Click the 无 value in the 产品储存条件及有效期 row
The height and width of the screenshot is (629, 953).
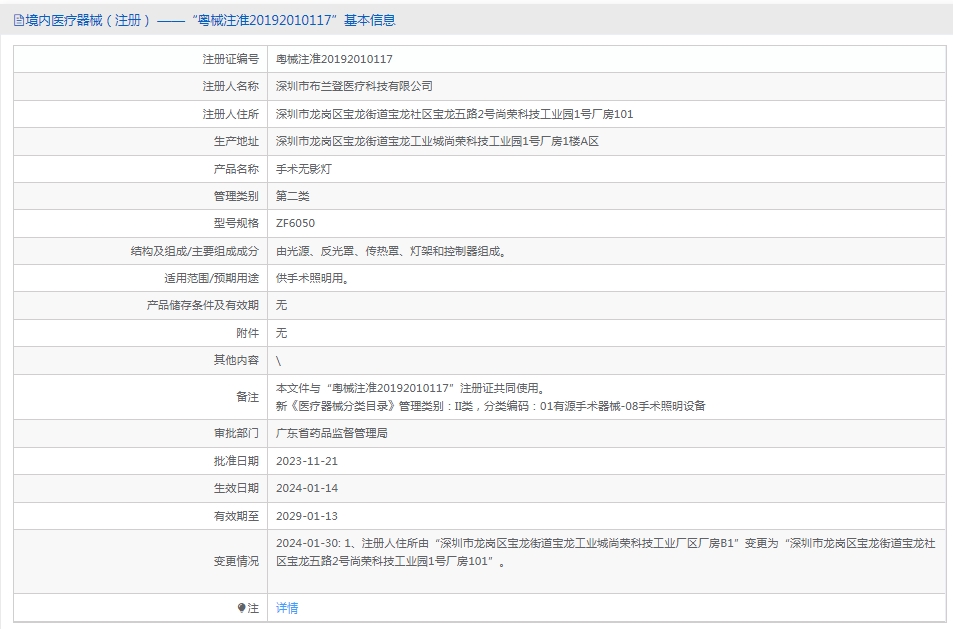(281, 305)
